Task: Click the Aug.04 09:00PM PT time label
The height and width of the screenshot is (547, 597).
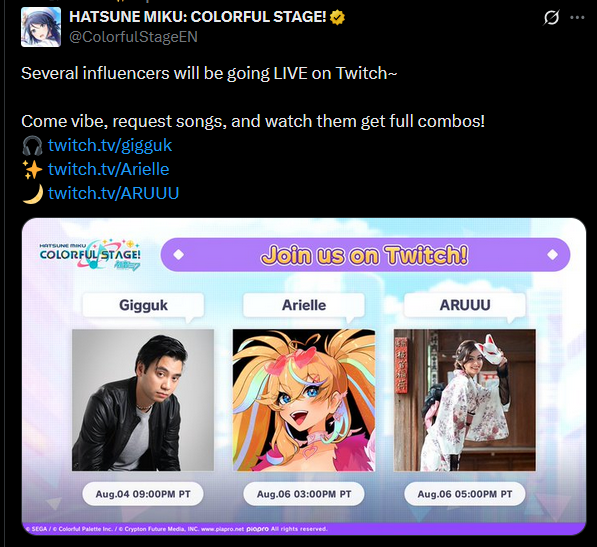Action: pyautogui.click(x=143, y=494)
